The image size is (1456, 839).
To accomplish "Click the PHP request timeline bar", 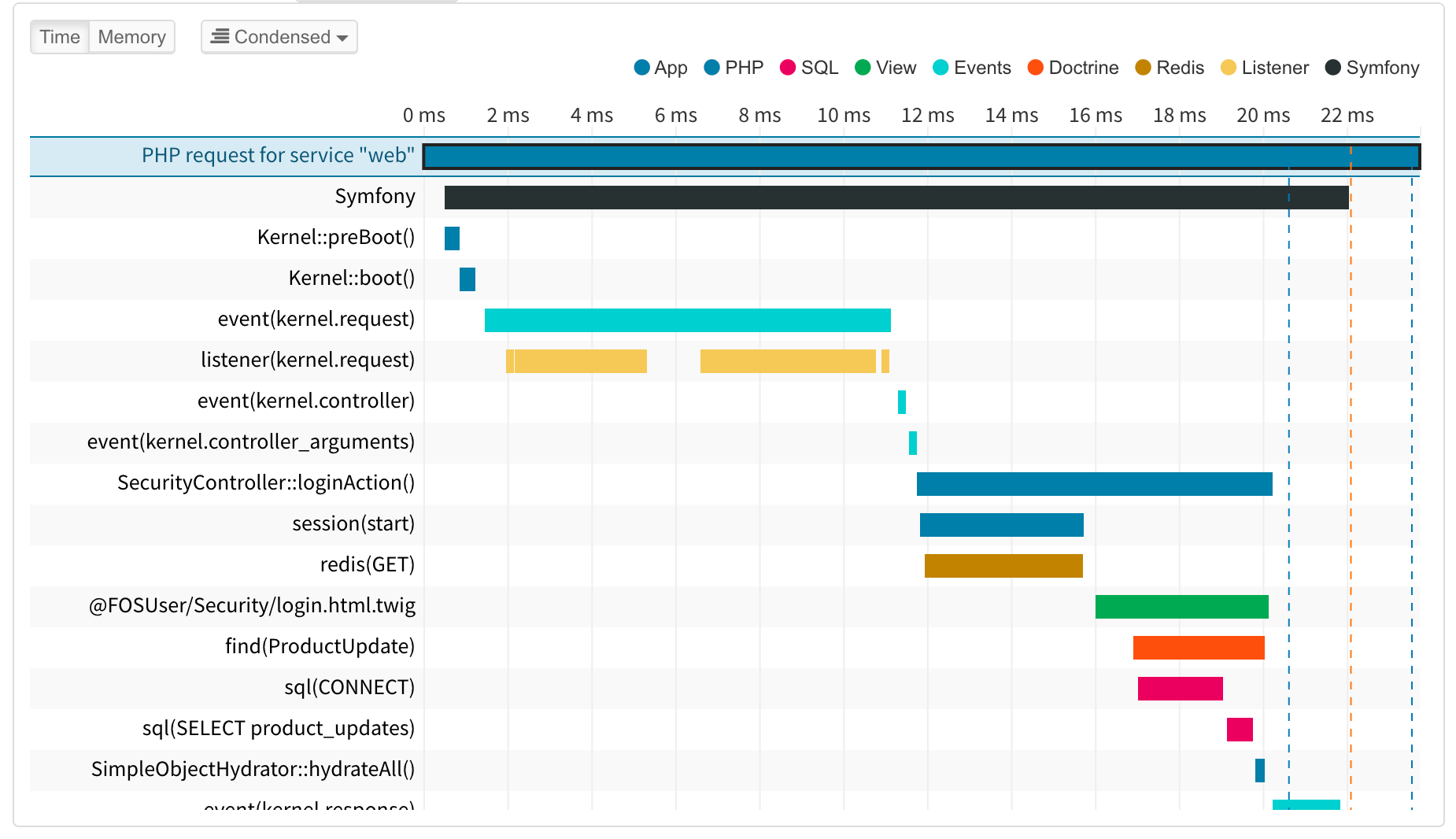I will click(x=922, y=157).
